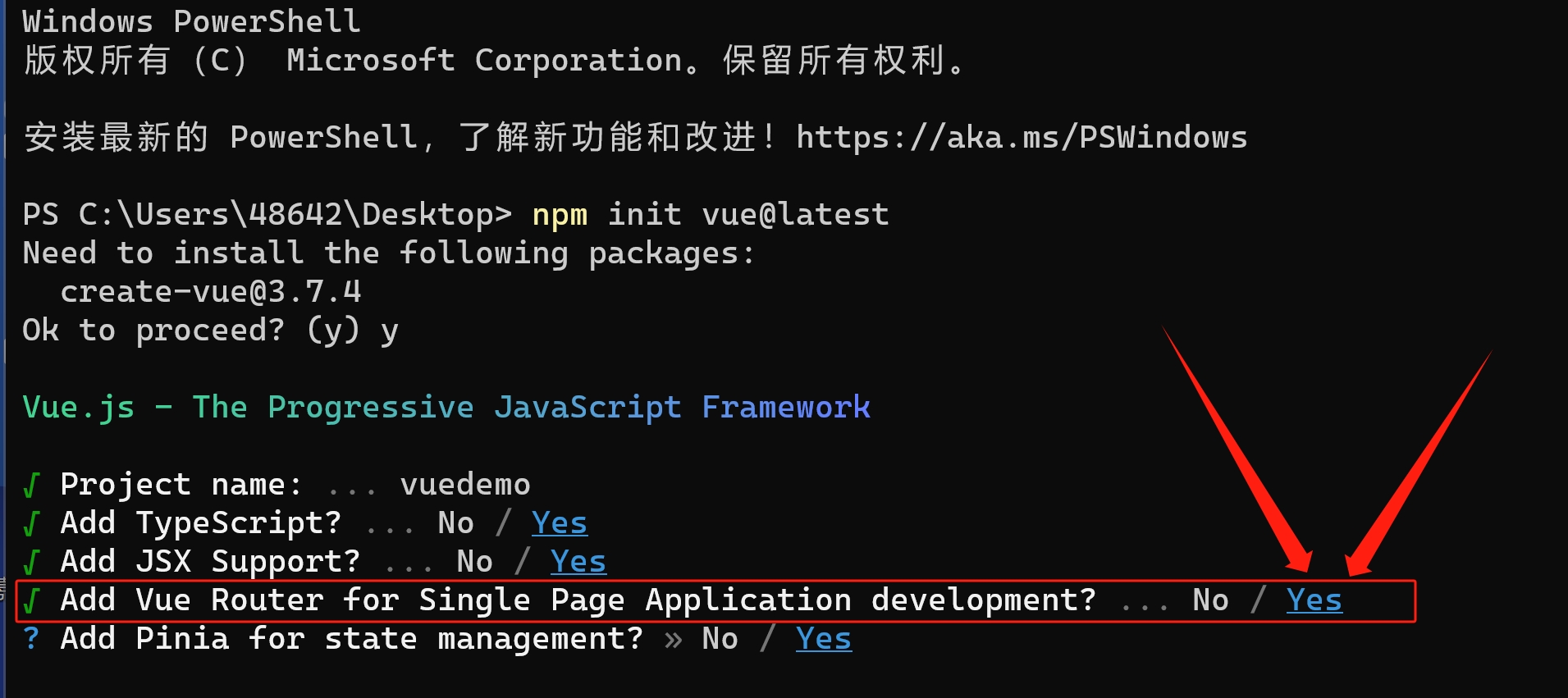
Task: Click the checkmark beside Add JSX Support
Action: point(31,563)
